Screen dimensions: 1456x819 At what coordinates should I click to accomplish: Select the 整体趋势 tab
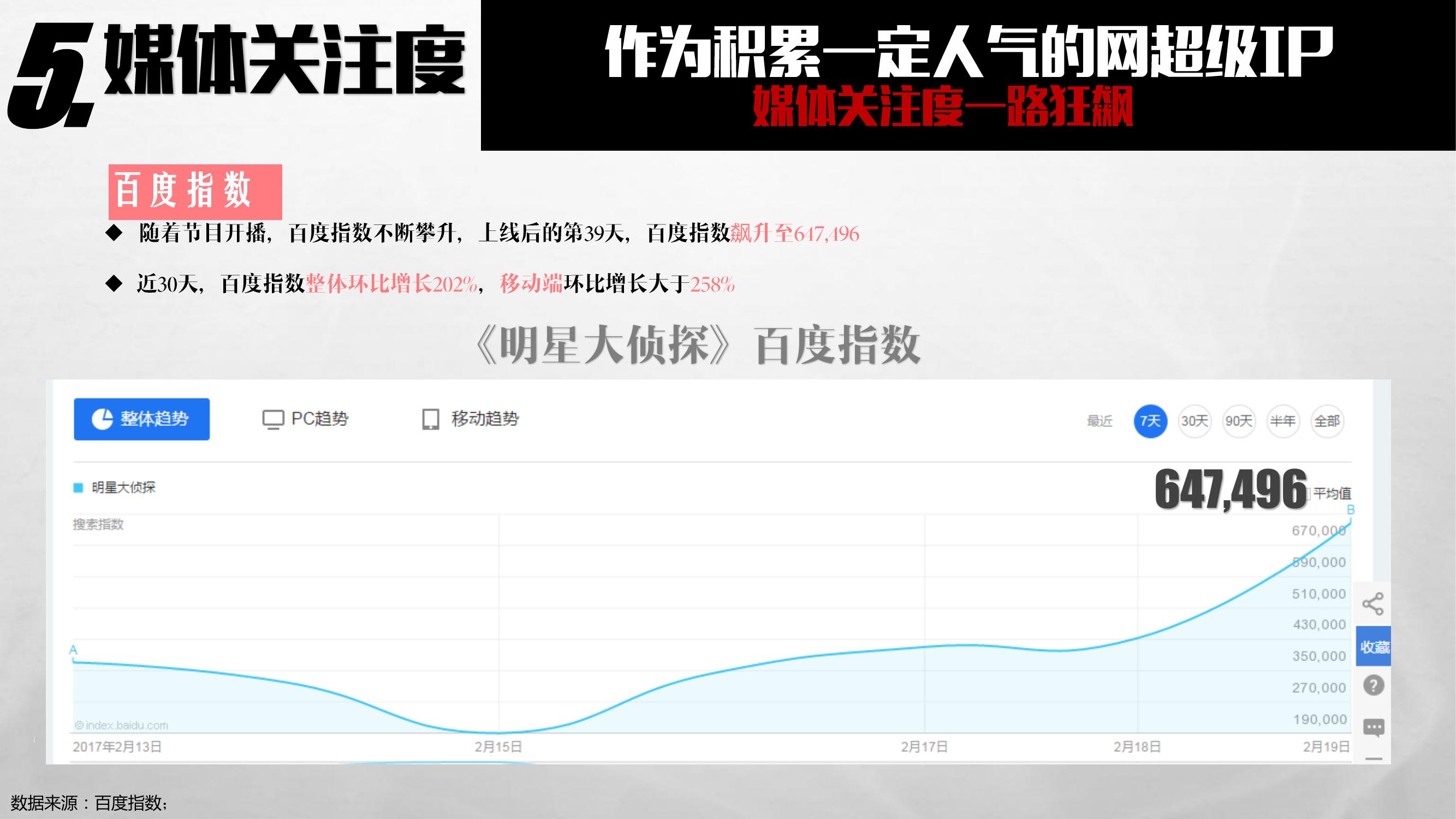[x=141, y=419]
